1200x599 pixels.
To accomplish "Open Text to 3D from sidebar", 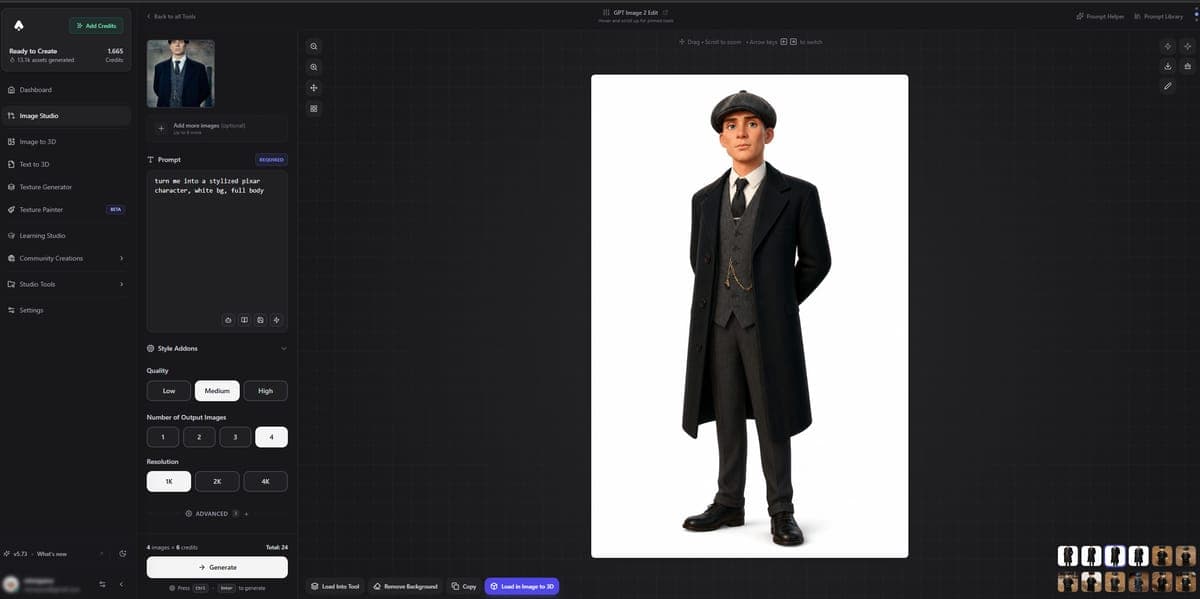I will [x=66, y=164].
